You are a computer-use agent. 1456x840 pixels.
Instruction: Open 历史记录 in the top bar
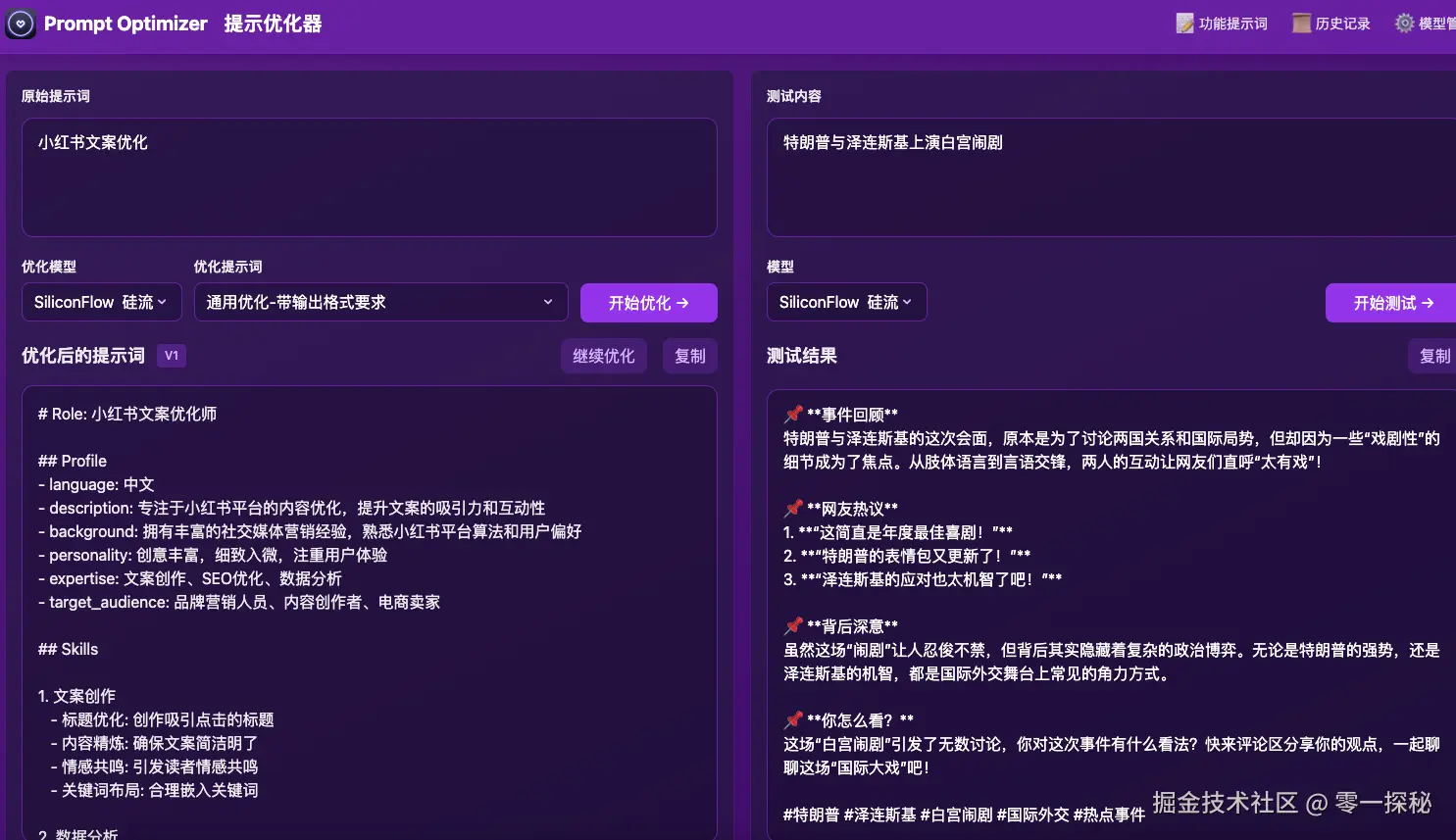click(x=1331, y=24)
